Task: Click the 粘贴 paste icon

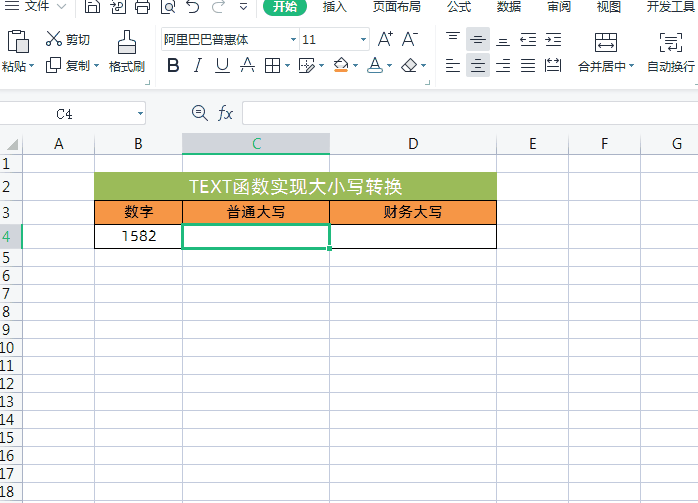Action: (18, 42)
